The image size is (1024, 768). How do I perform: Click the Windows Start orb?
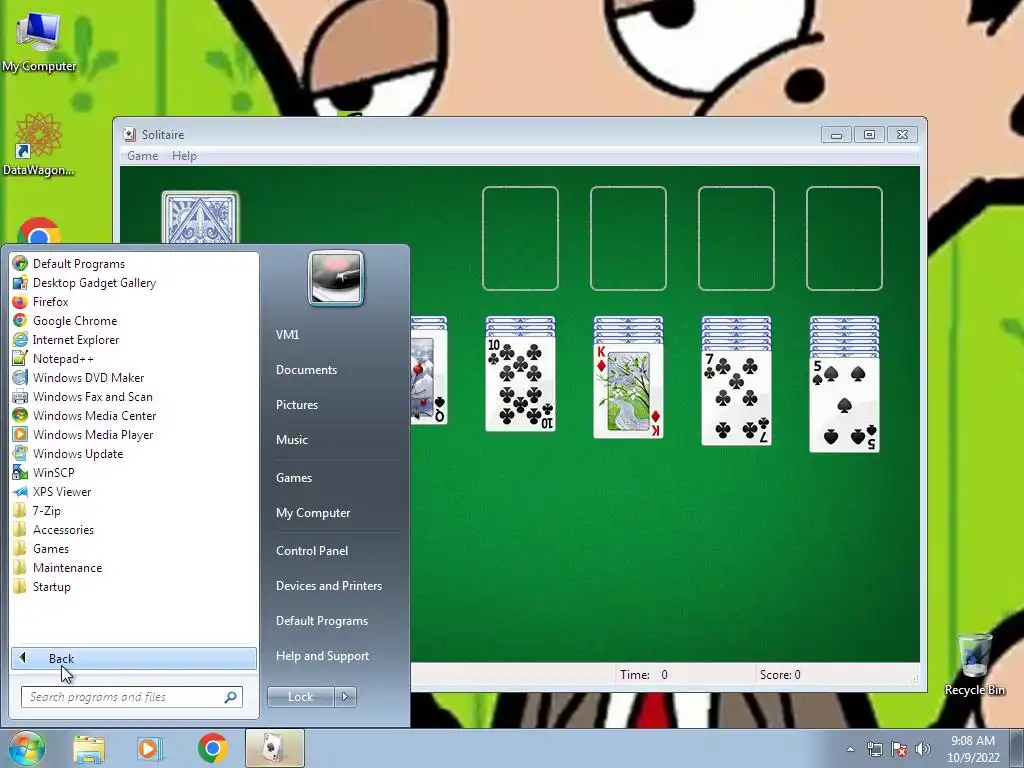pyautogui.click(x=25, y=748)
